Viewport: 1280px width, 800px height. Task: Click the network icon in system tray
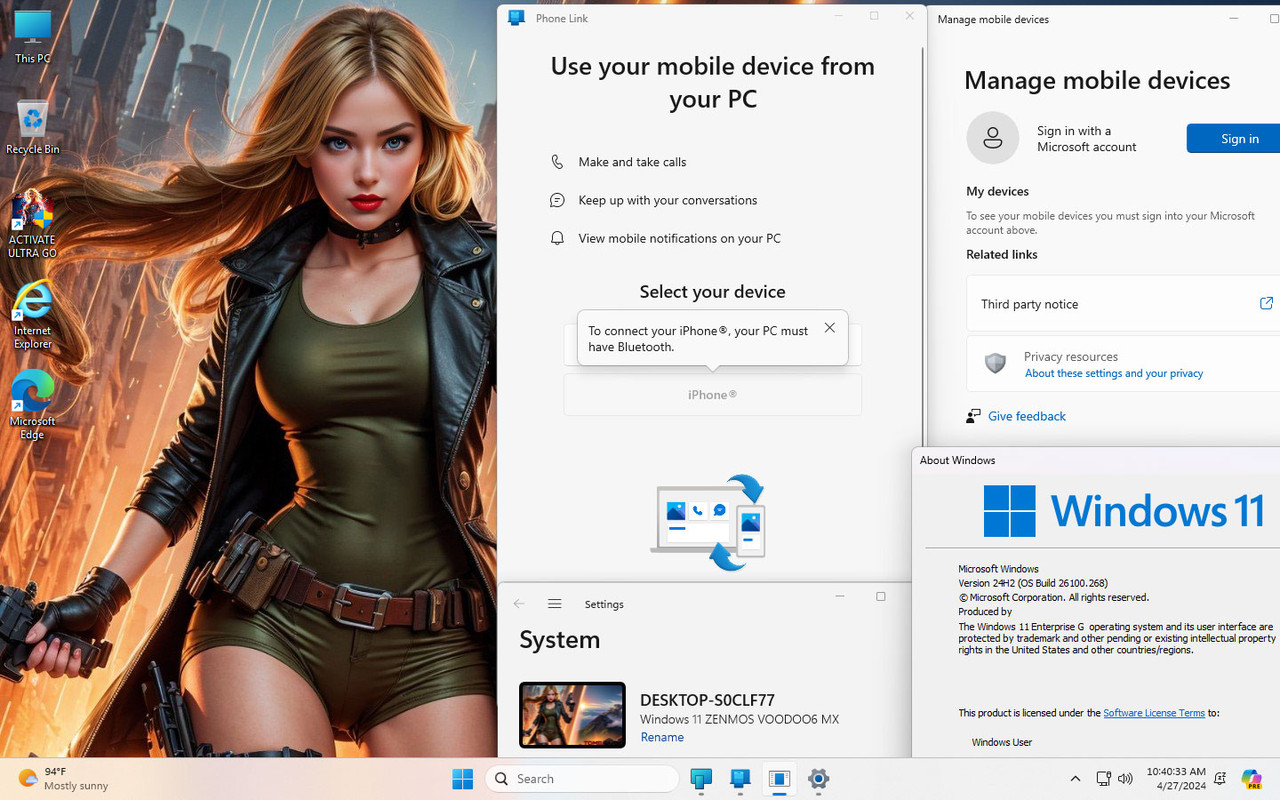point(1103,778)
